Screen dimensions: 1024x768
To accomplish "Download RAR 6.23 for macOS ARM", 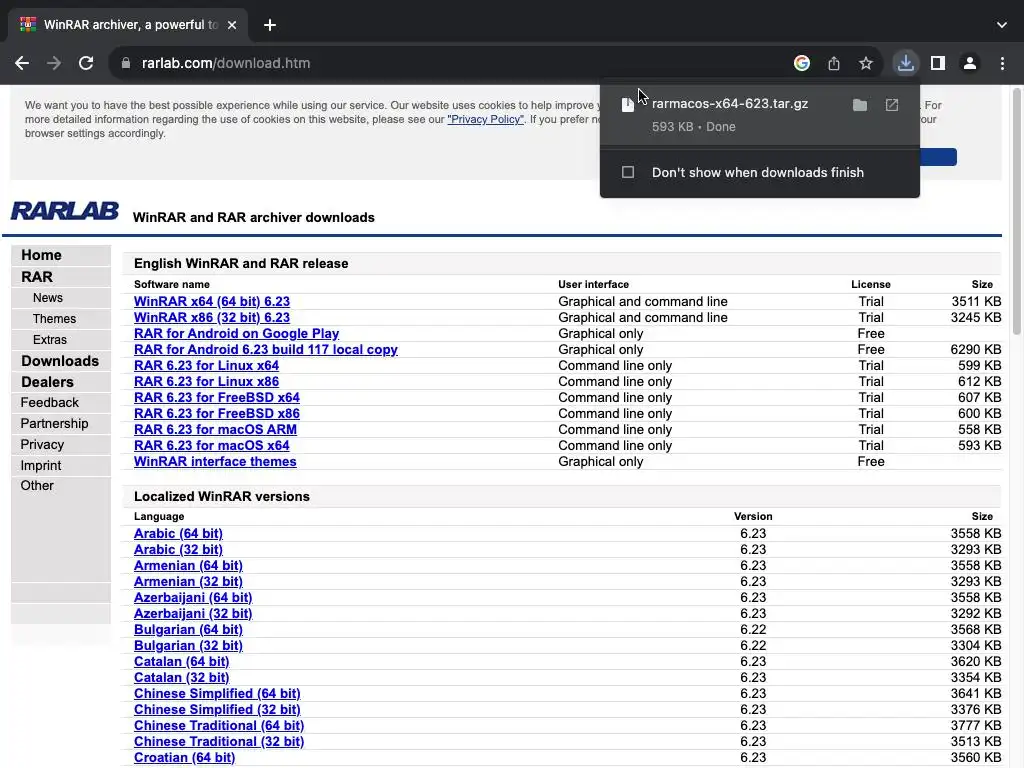I will coord(216,430).
